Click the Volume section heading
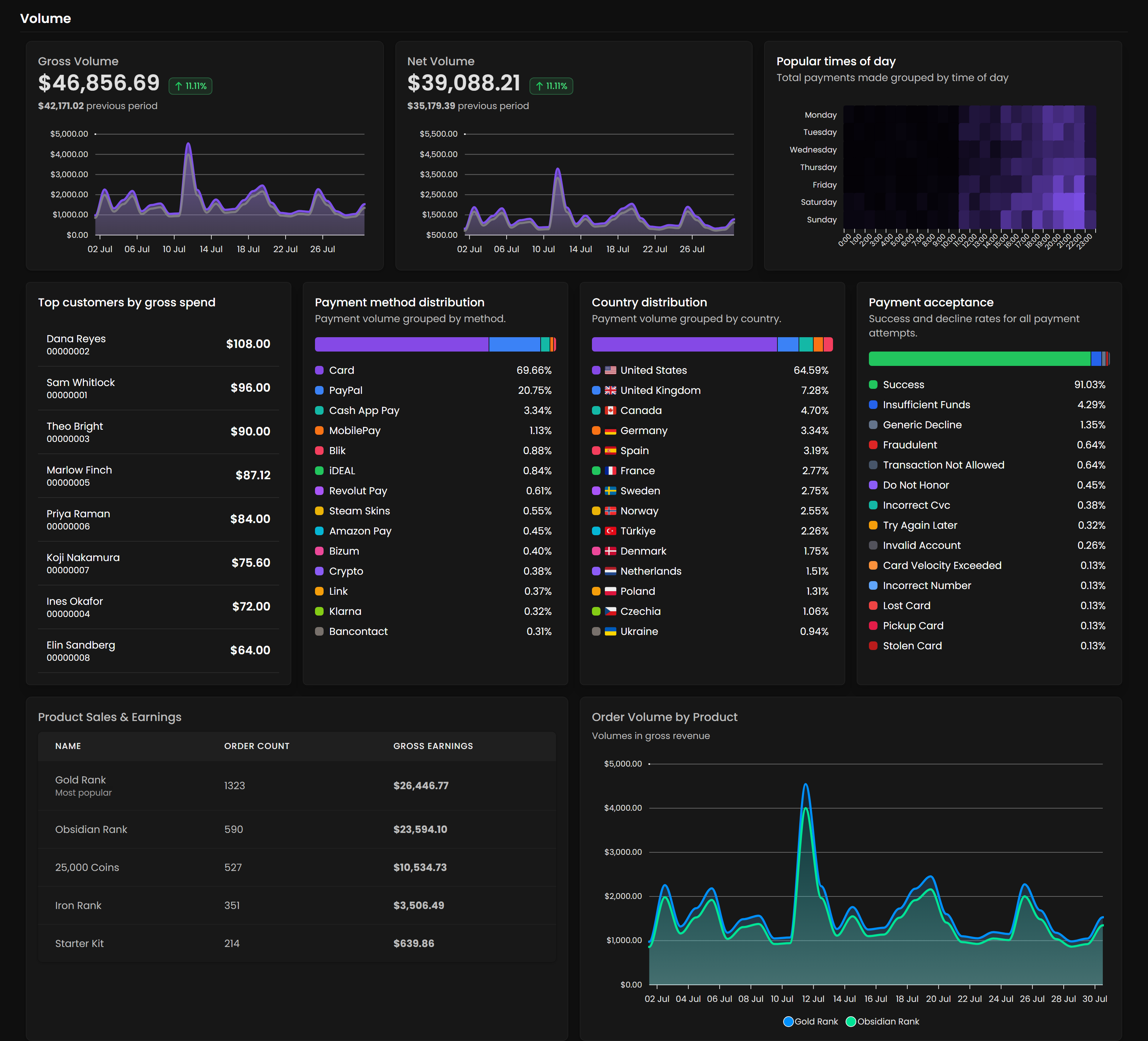This screenshot has height=1041, width=1148. pos(46,19)
